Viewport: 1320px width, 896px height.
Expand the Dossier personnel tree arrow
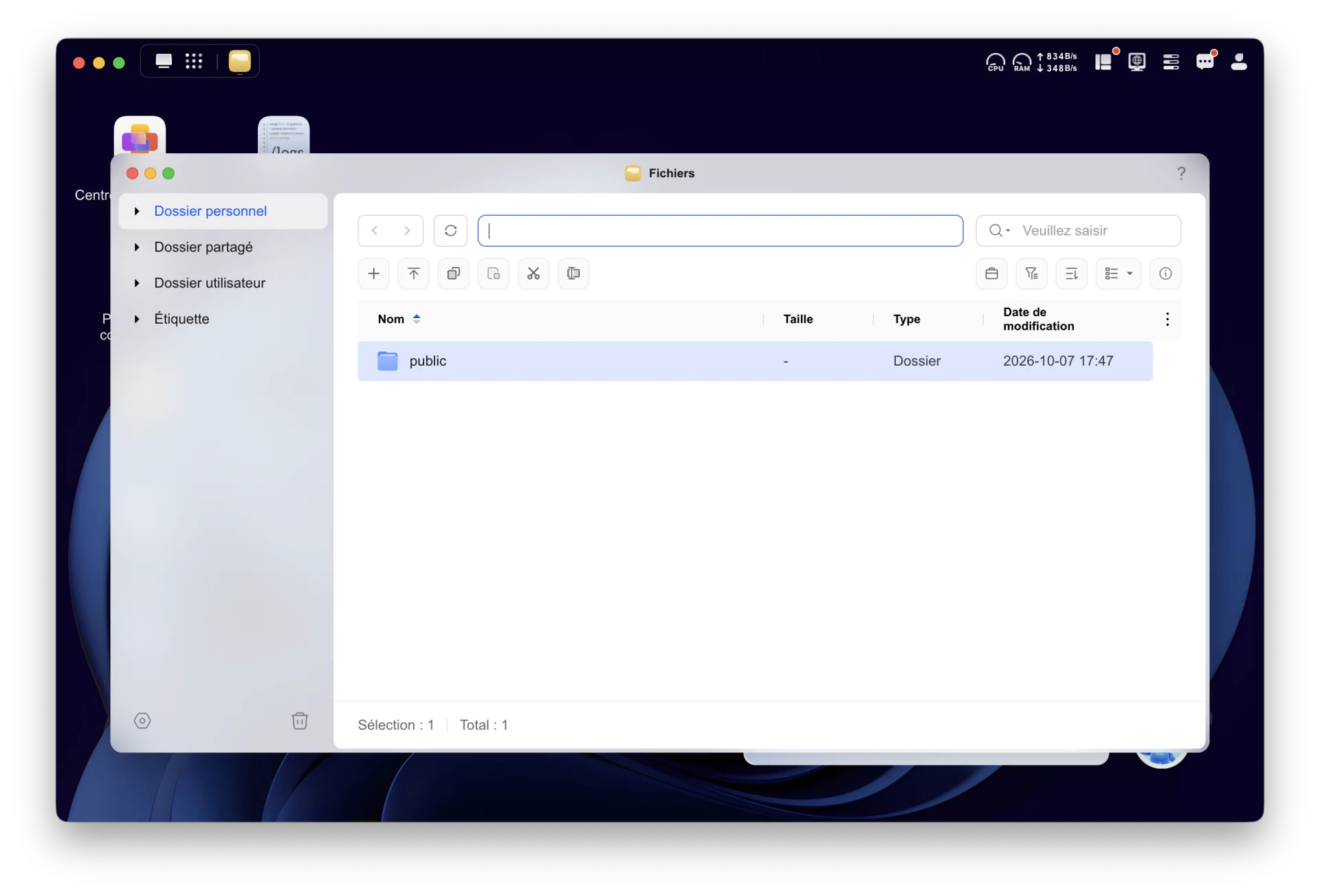[137, 211]
